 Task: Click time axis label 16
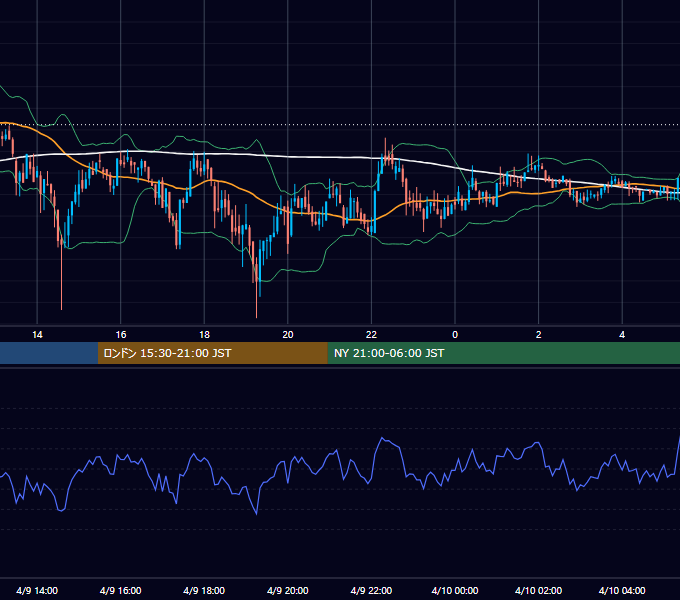click(x=121, y=335)
